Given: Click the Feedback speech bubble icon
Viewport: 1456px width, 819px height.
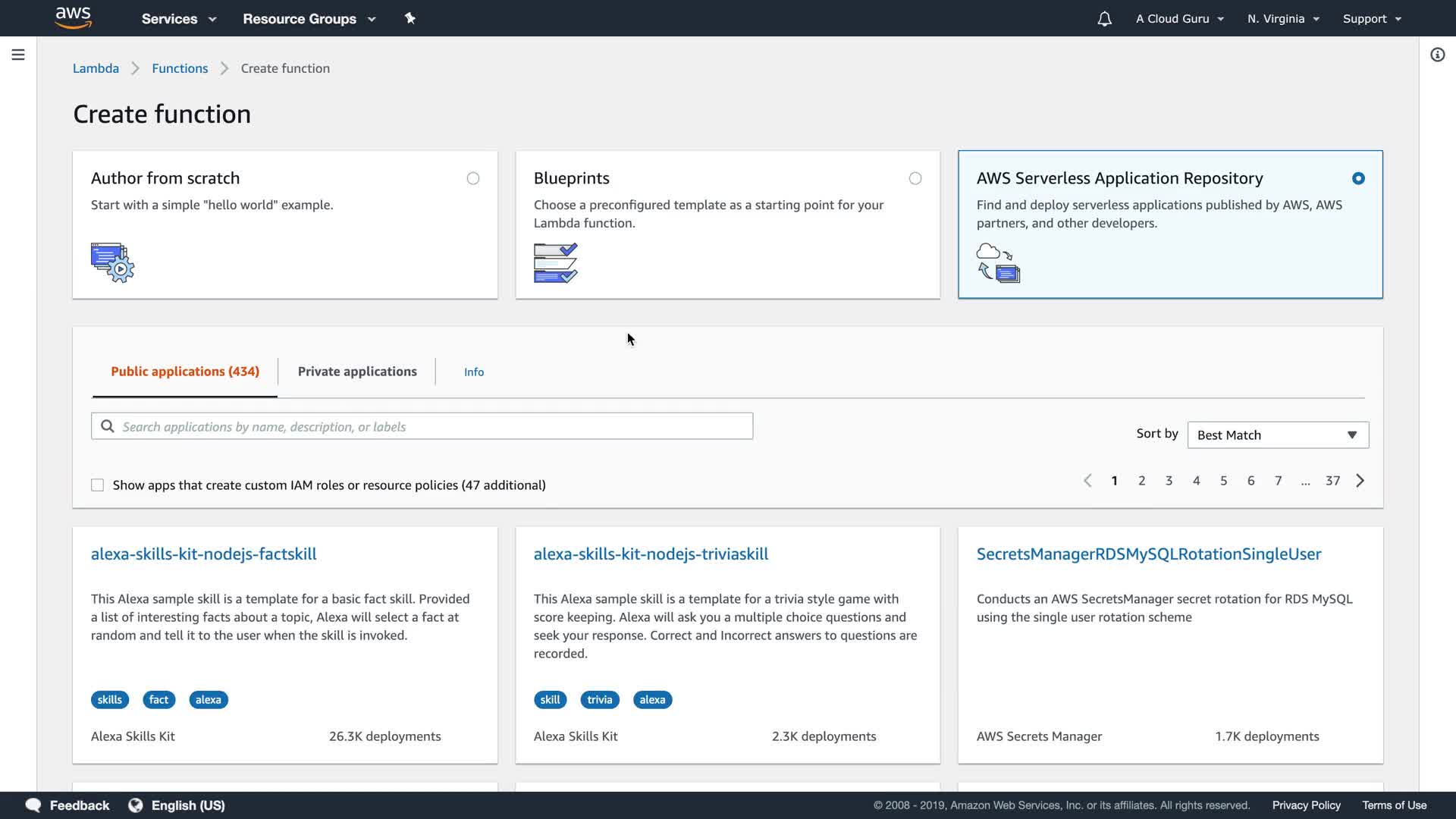Looking at the screenshot, I should [x=33, y=805].
